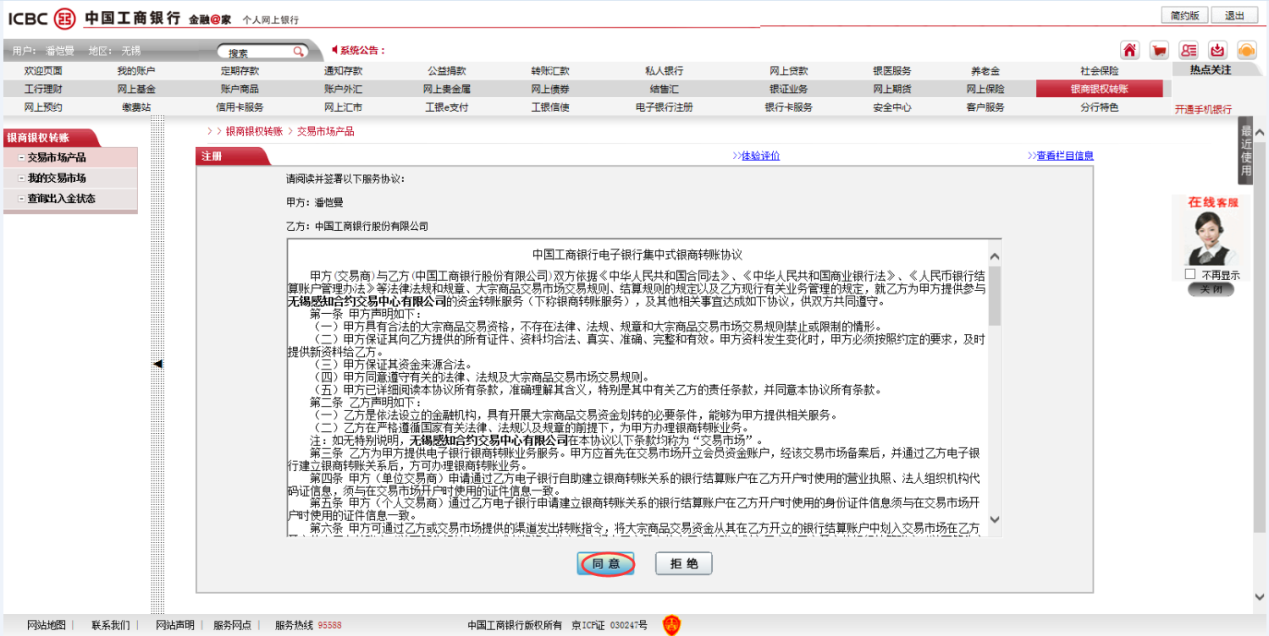This screenshot has height=636, width=1269.
Task: Open the 我的账户 menu
Action: (136, 71)
